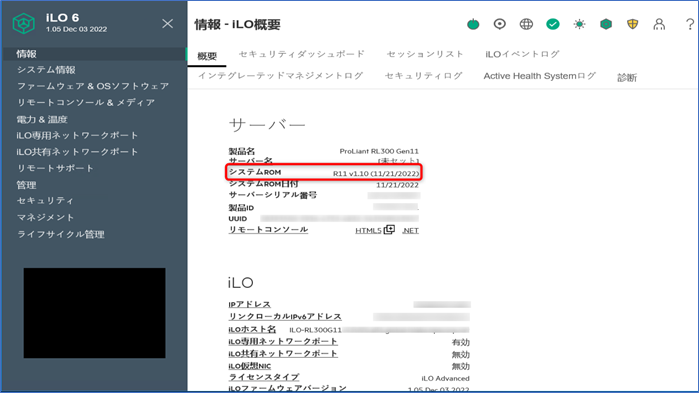Switch to 診断 tab
The height and width of the screenshot is (393, 699).
coord(627,78)
